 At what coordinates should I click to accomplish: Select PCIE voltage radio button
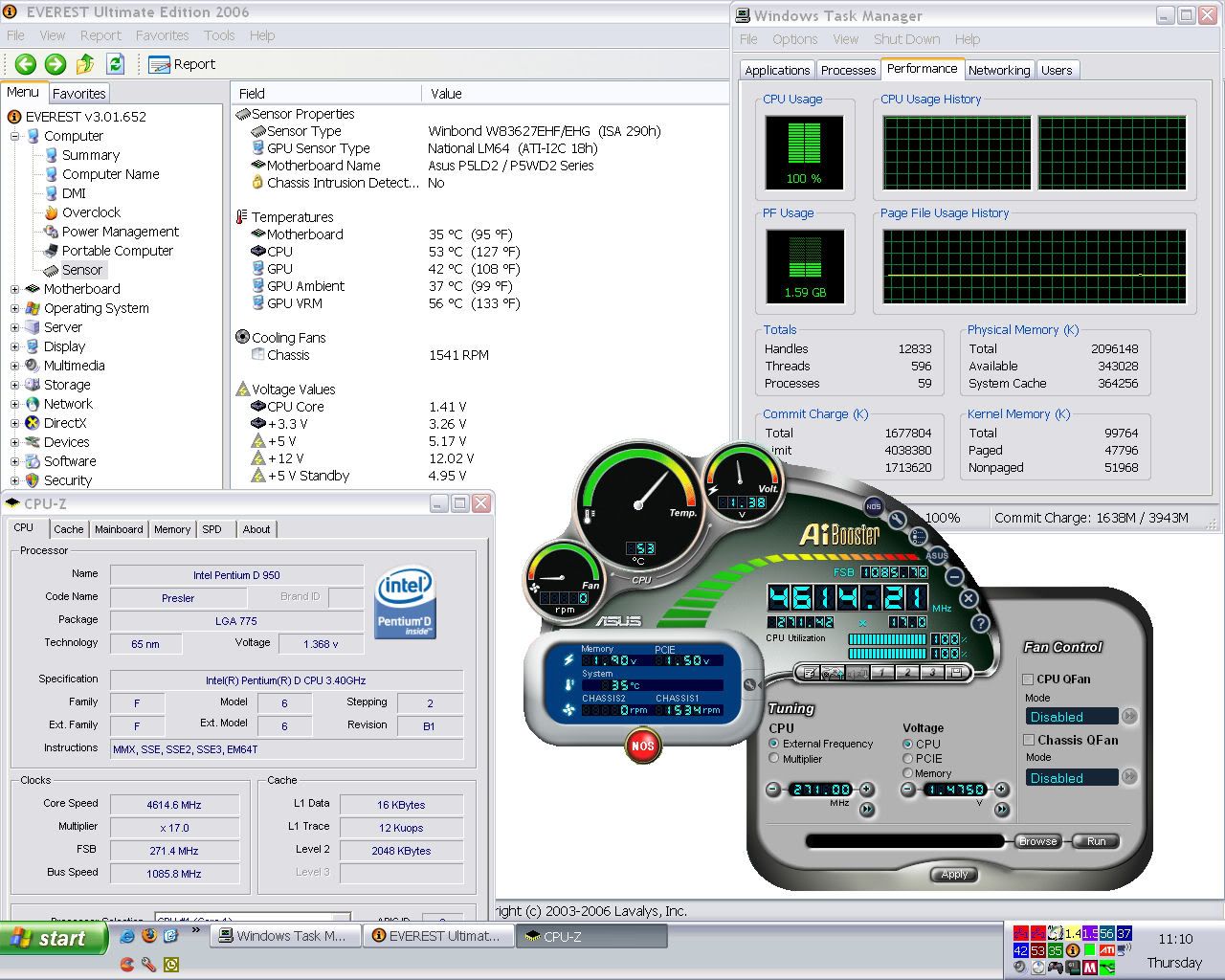point(907,758)
